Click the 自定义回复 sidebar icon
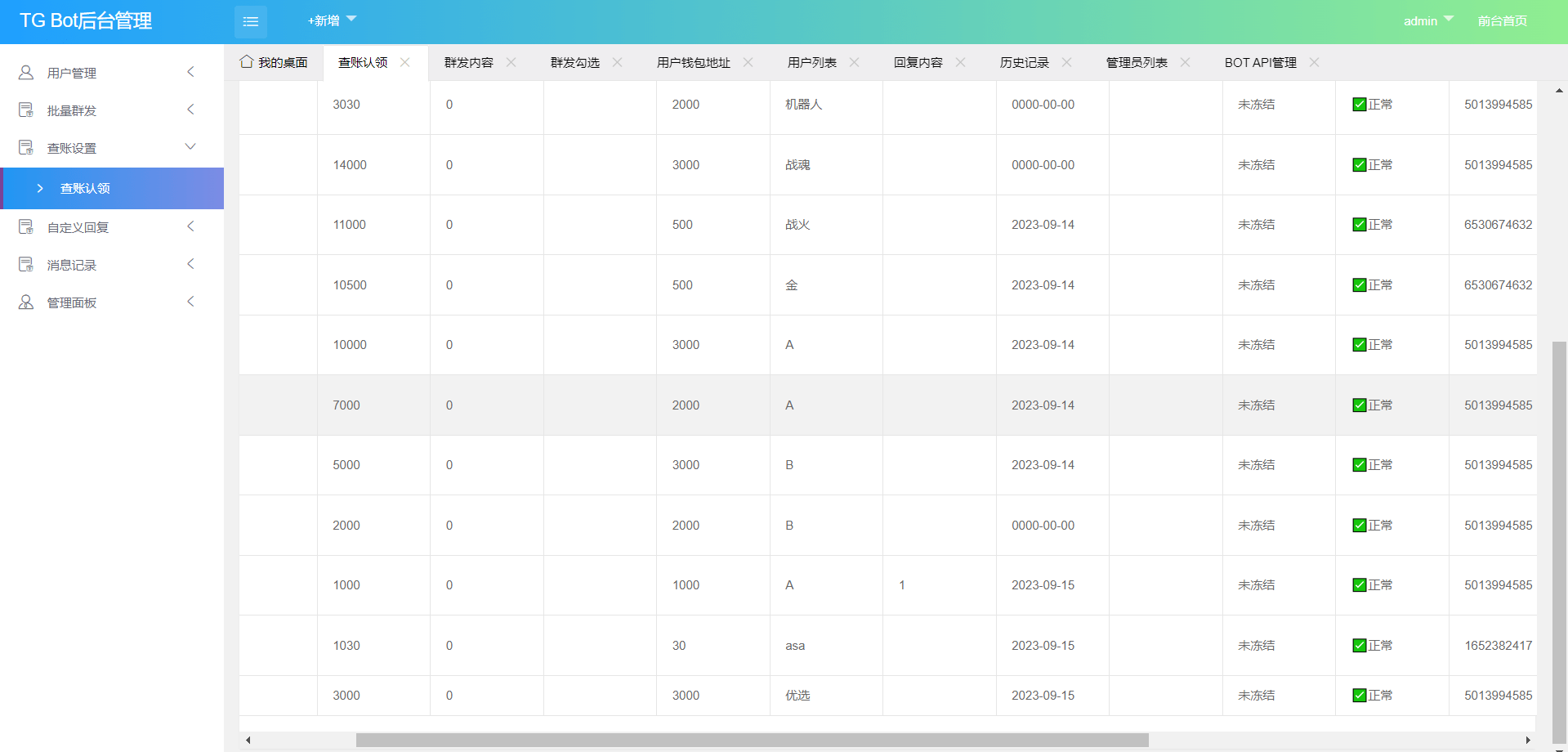This screenshot has height=752, width=1568. (26, 227)
